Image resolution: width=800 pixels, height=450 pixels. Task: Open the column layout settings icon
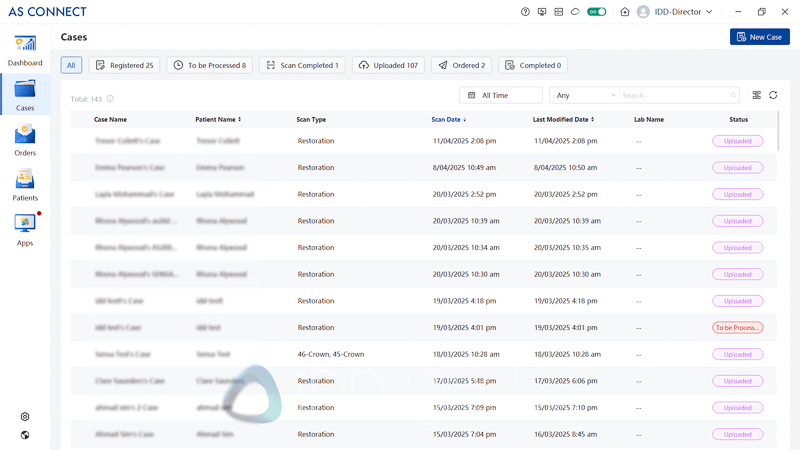[x=757, y=95]
